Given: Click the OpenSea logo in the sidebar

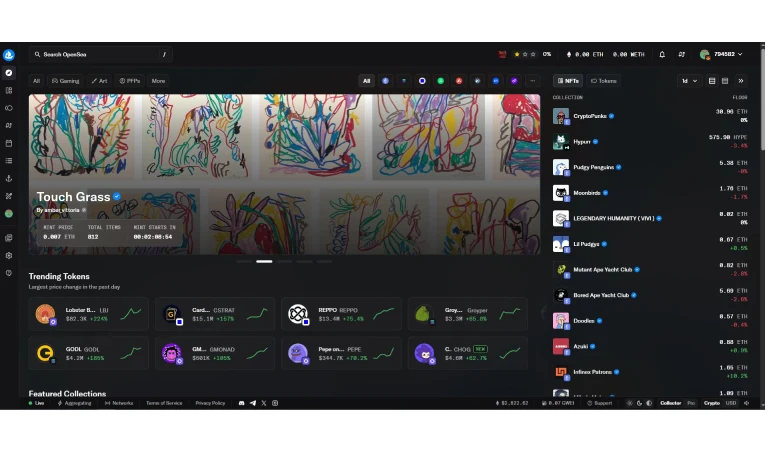Looking at the screenshot, I should pos(8,55).
